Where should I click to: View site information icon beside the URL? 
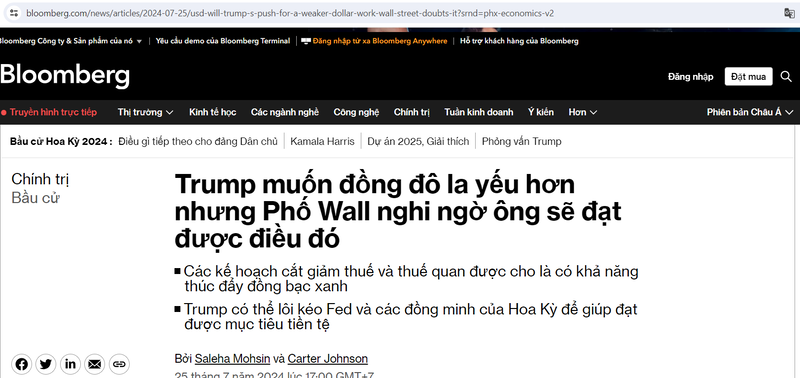[14, 13]
